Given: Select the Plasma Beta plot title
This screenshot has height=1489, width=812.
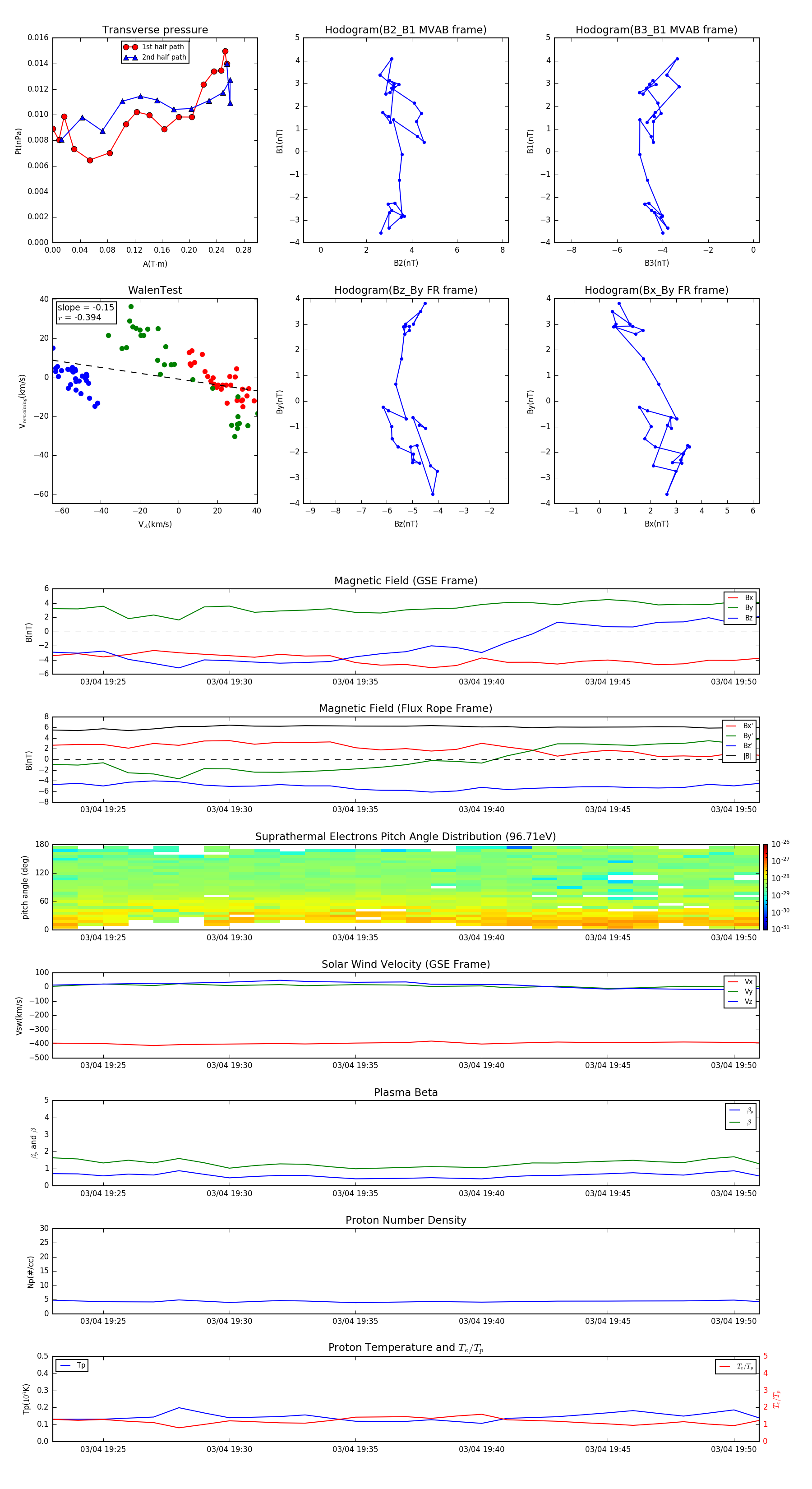Looking at the screenshot, I should point(406,1092).
